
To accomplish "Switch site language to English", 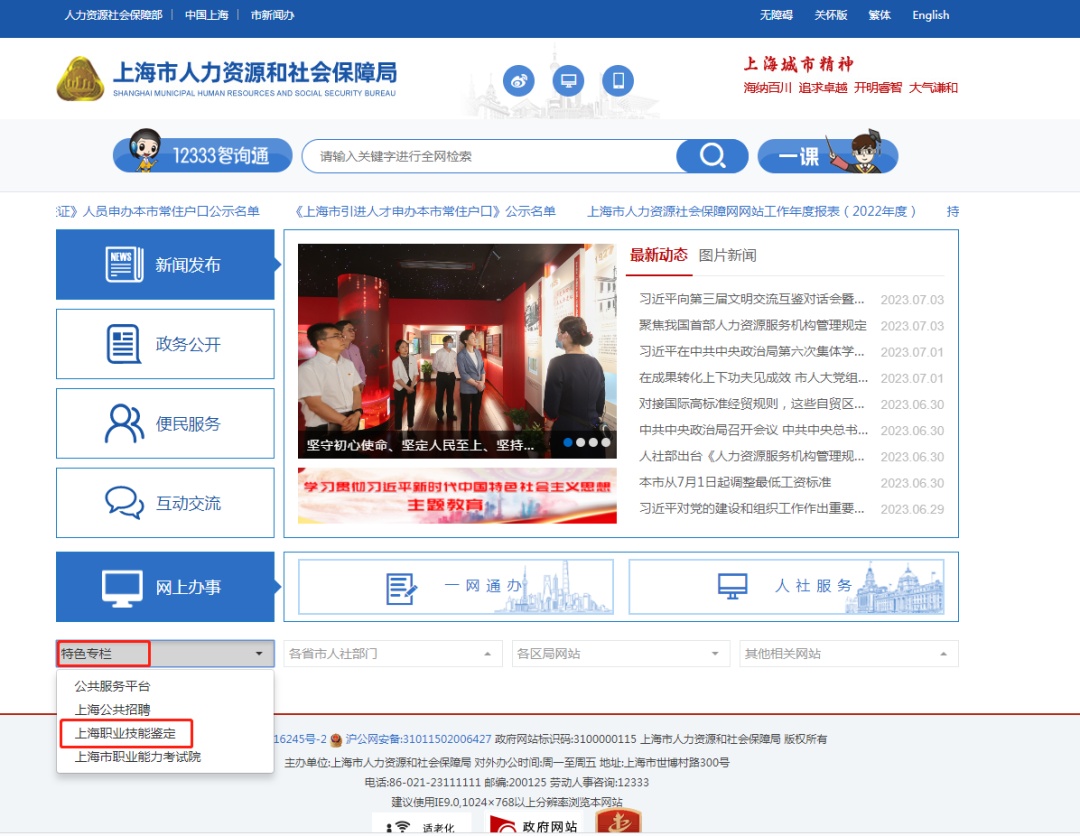I will pos(930,15).
